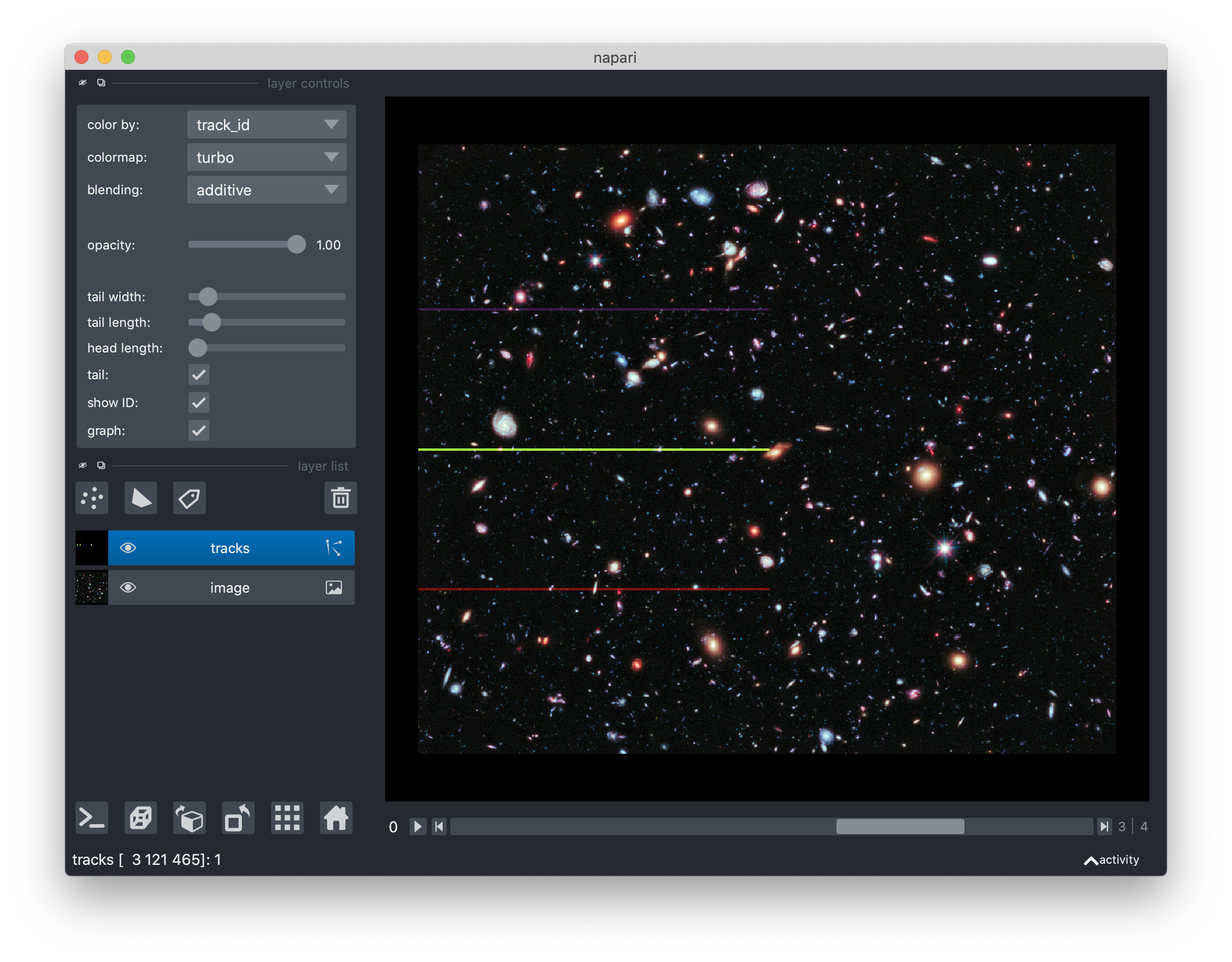Viewport: 1232px width, 962px height.
Task: Click the current frame number 3 field
Action: tap(1122, 826)
